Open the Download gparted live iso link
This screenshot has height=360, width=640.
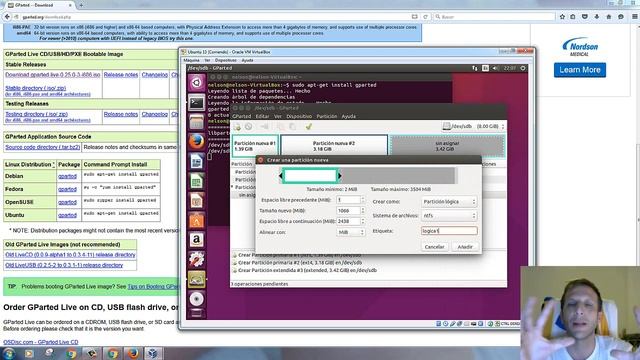point(53,75)
